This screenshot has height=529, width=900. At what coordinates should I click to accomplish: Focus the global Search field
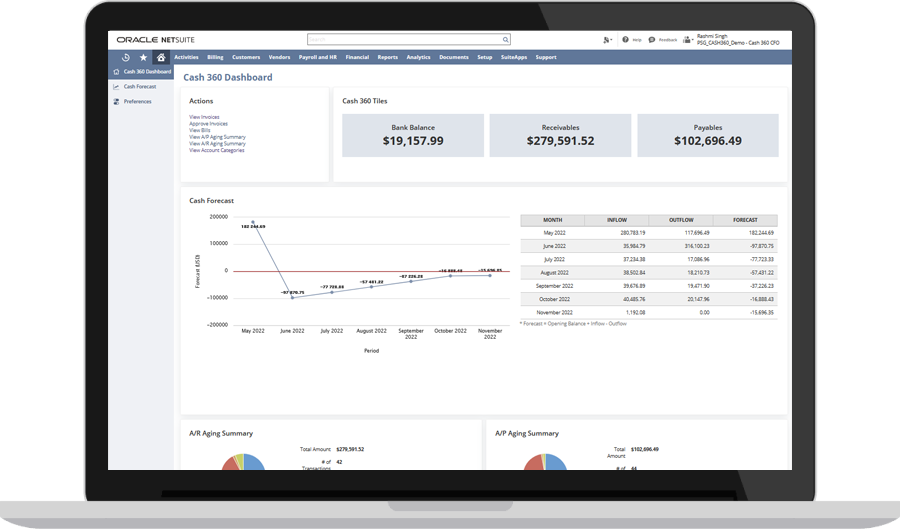pos(405,40)
